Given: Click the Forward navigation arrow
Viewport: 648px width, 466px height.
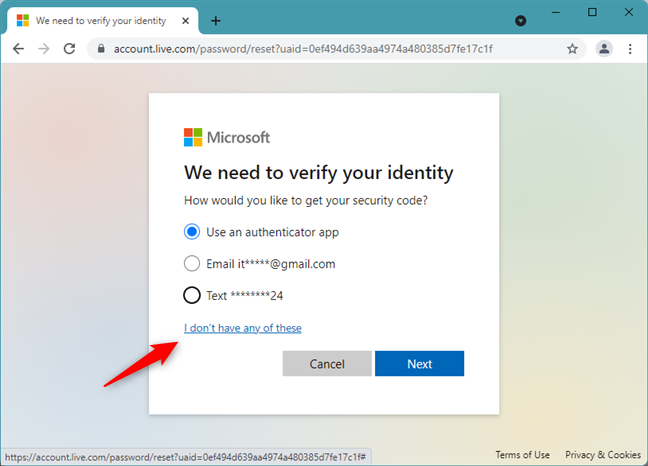Looking at the screenshot, I should tap(44, 48).
